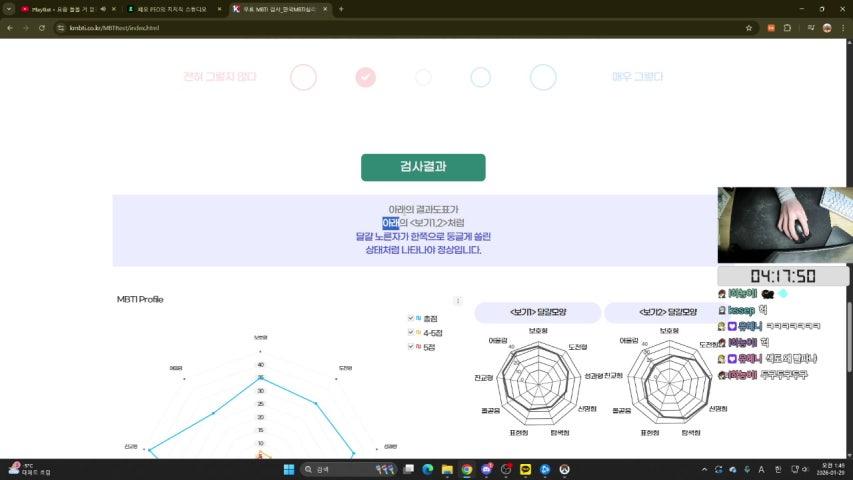
Task: Open the MBTI Profile chart options menu
Action: pos(458,300)
